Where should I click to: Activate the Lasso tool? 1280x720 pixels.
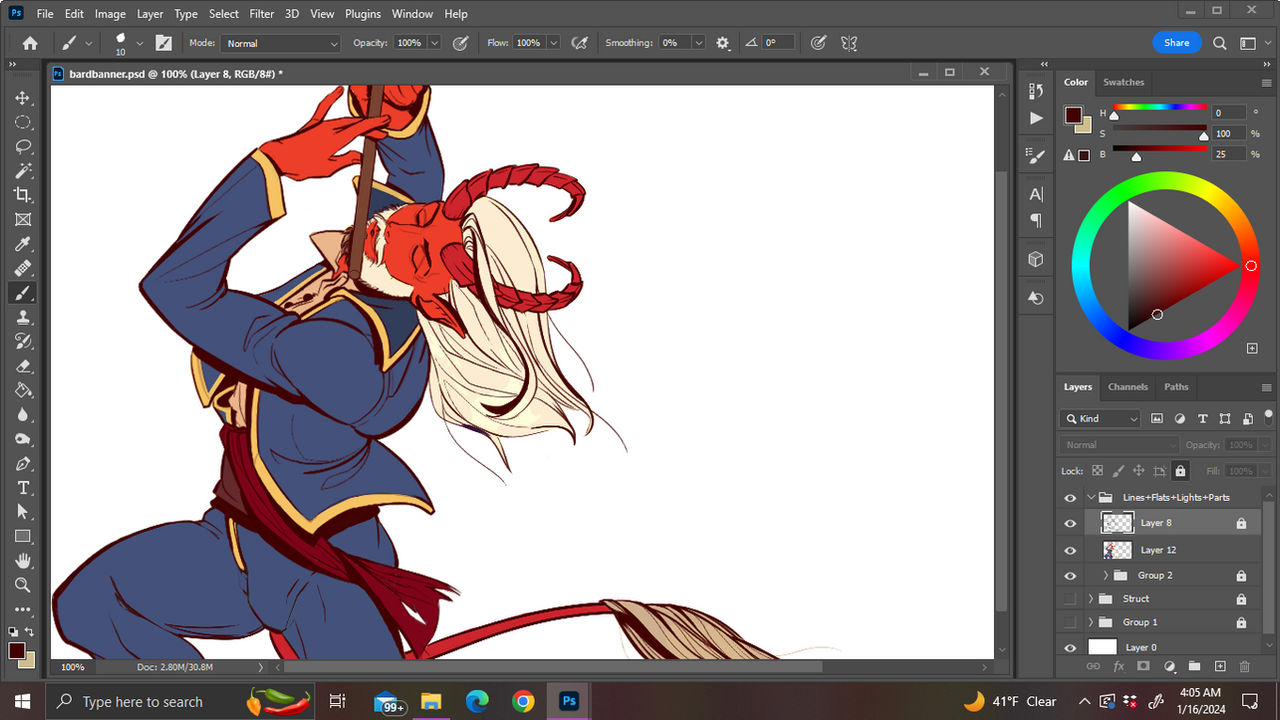point(22,147)
